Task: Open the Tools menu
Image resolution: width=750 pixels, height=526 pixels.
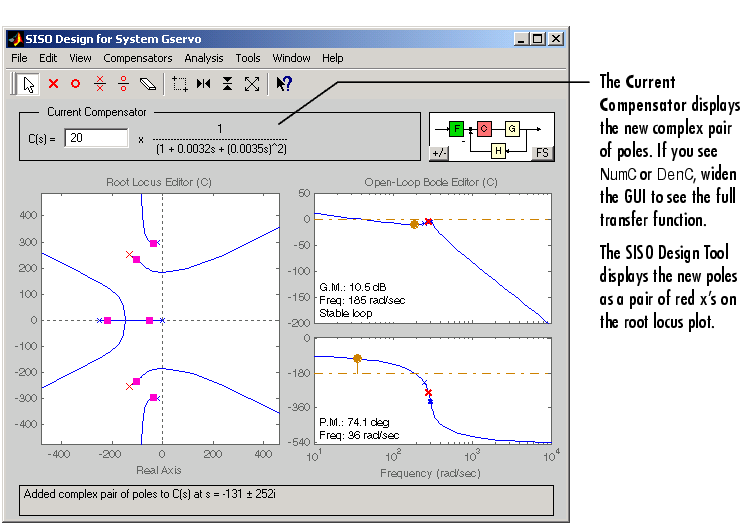Action: point(248,58)
